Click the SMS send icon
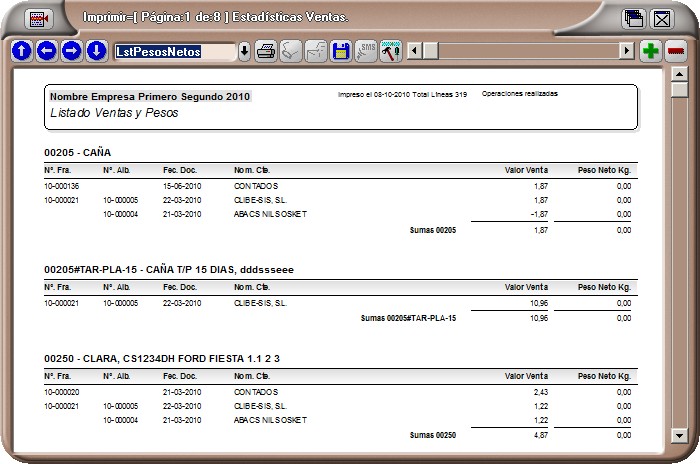This screenshot has width=700, height=464. (366, 51)
